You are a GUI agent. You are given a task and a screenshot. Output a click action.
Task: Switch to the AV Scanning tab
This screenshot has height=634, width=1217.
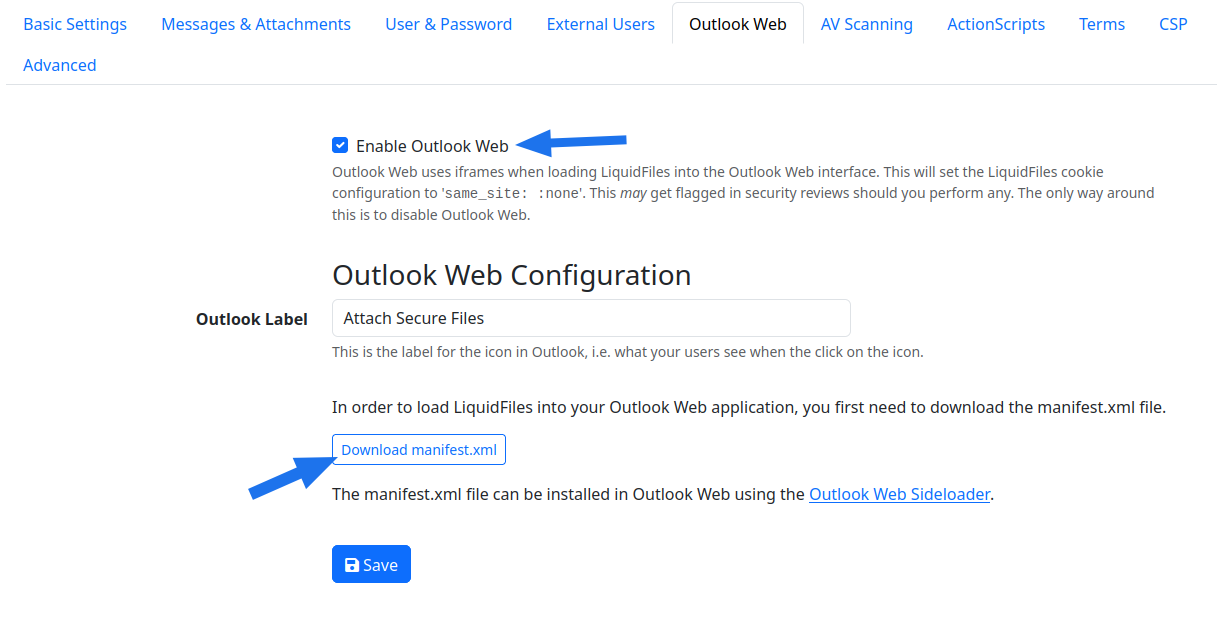[x=866, y=23]
